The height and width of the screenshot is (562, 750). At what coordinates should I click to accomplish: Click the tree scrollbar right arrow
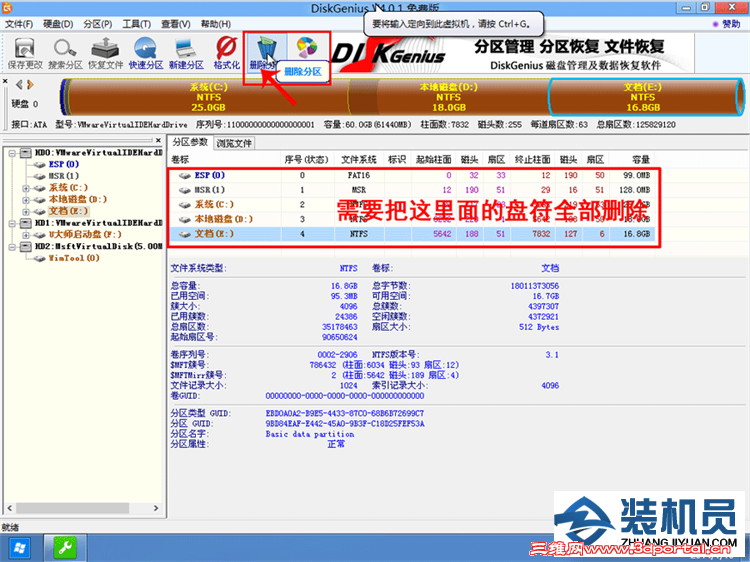pos(156,508)
